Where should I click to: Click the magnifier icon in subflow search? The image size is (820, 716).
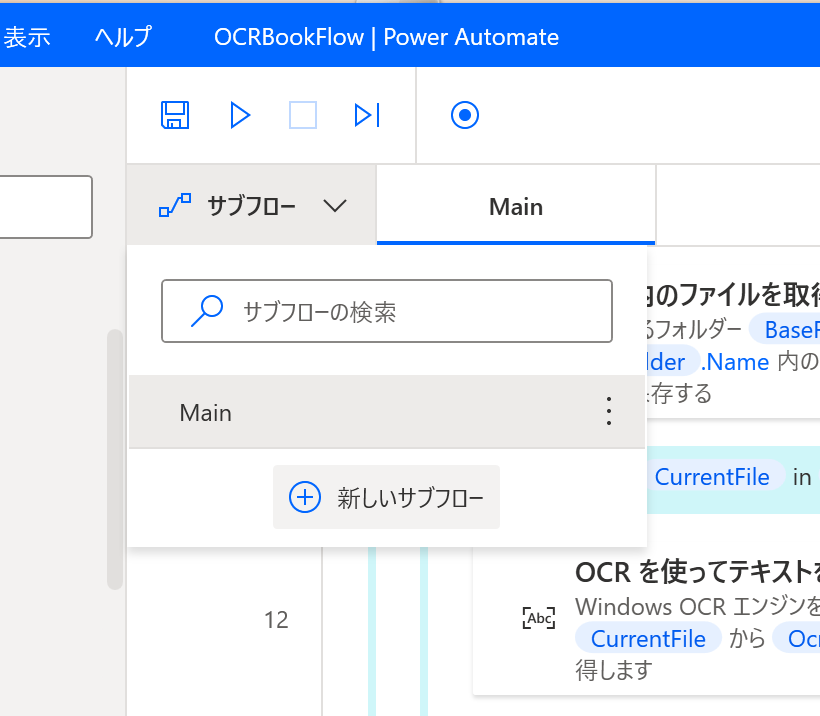pyautogui.click(x=206, y=311)
